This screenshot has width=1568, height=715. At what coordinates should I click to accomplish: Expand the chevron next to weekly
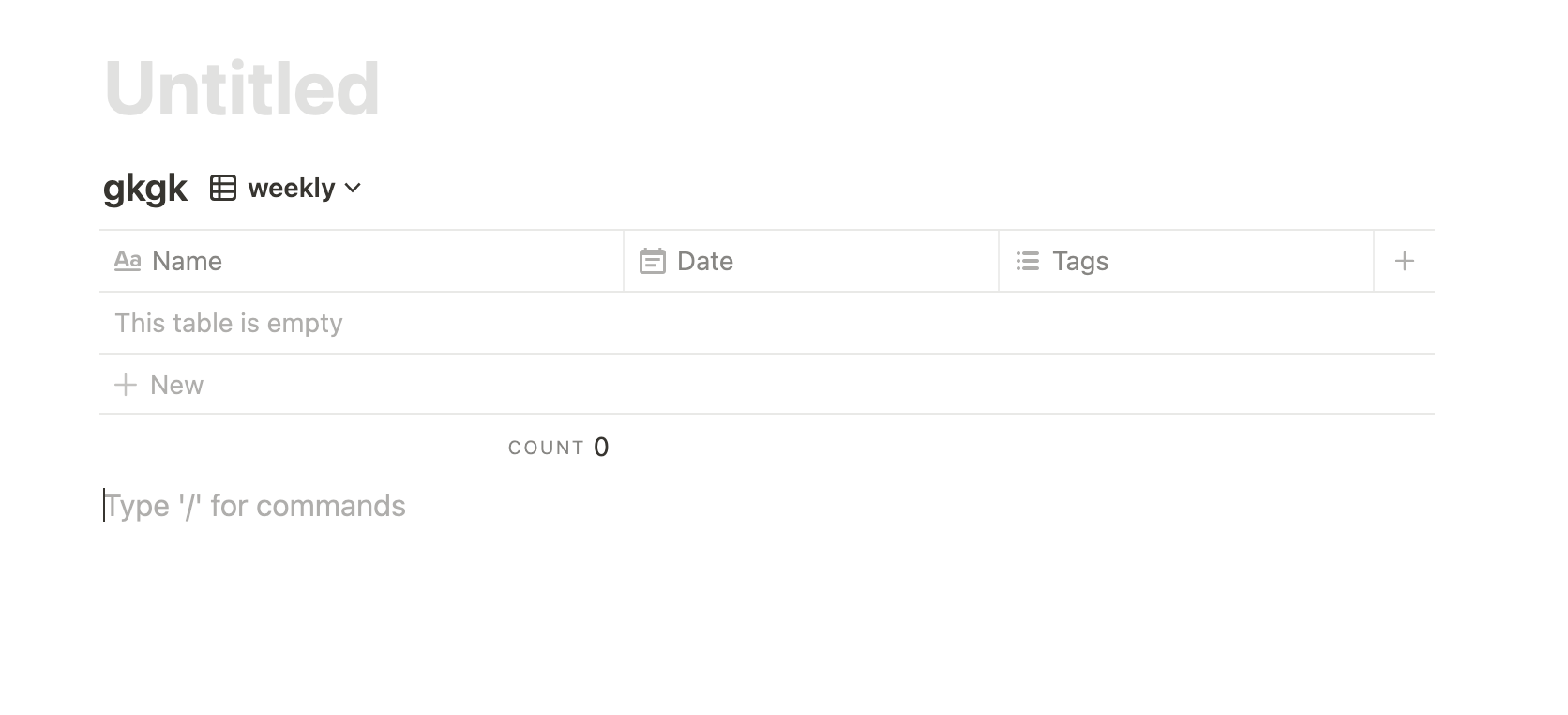[353, 189]
